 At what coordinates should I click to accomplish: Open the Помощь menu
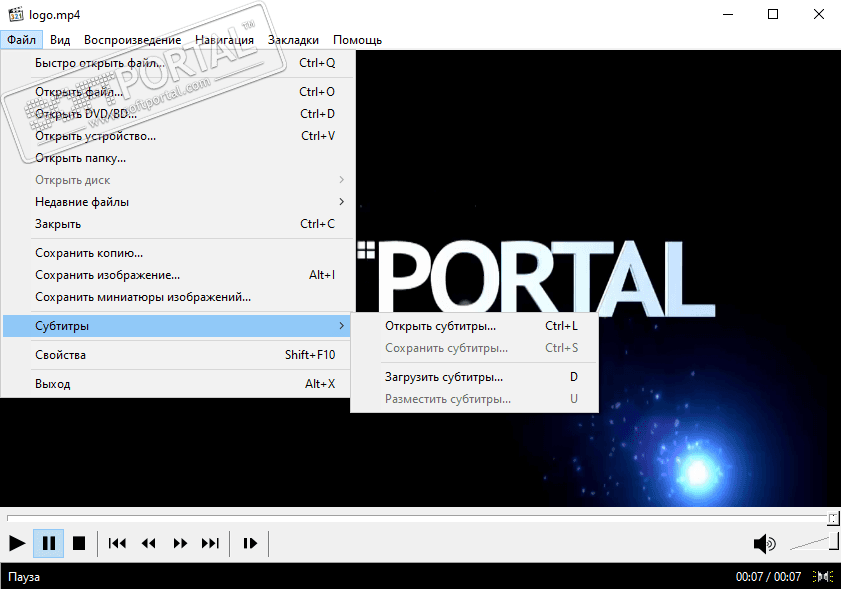click(357, 40)
